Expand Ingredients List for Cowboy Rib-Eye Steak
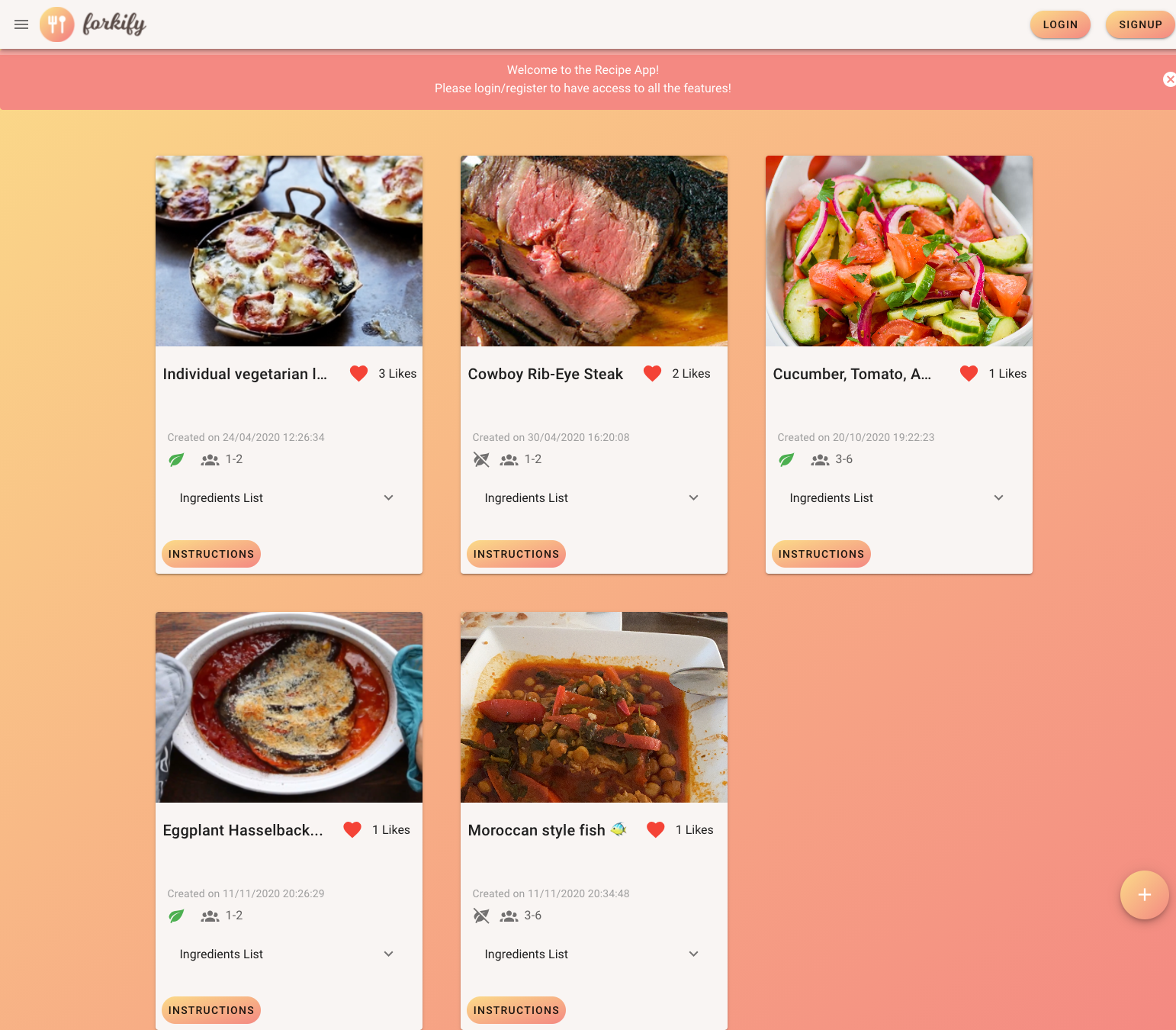The height and width of the screenshot is (1030, 1176). (x=594, y=497)
